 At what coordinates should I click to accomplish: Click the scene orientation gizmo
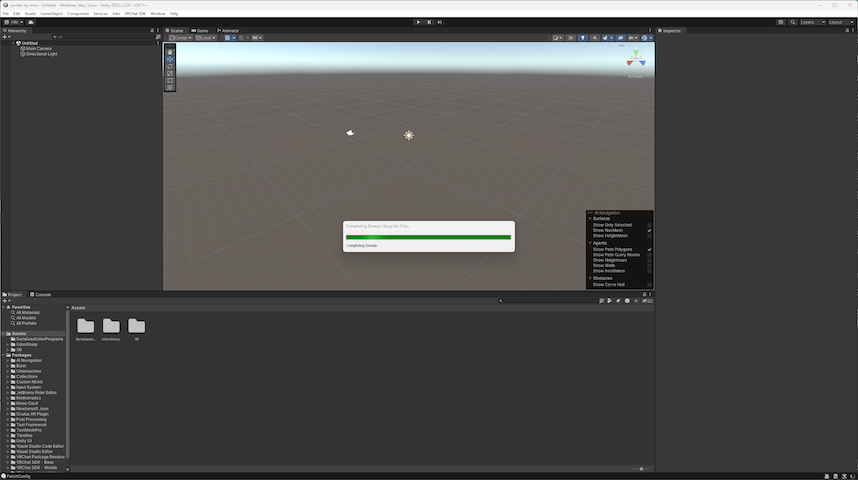pyautogui.click(x=636, y=60)
